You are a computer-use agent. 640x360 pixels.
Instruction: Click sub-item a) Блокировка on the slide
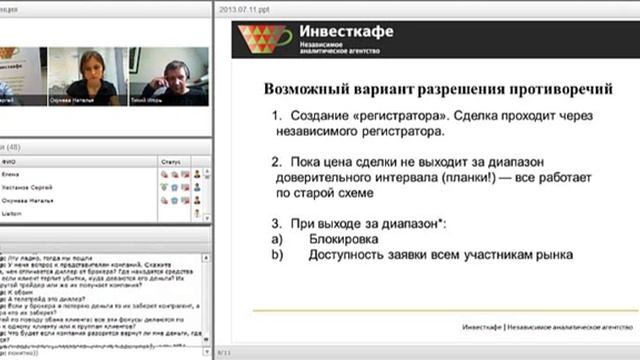(x=325, y=239)
